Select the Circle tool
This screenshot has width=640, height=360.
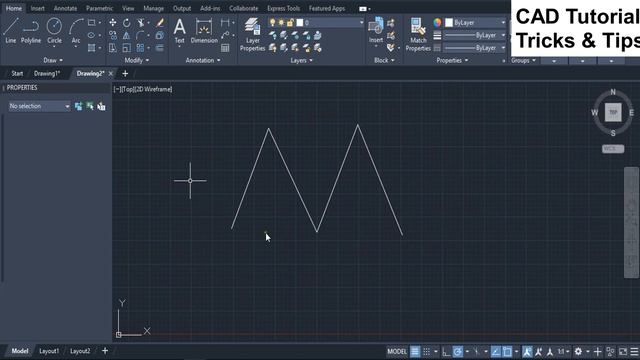pyautogui.click(x=54, y=31)
